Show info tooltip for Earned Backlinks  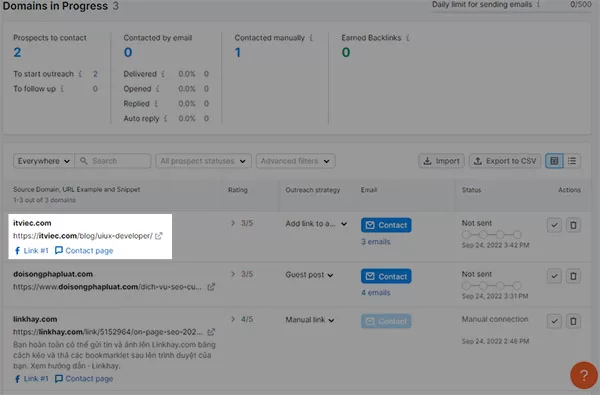(x=408, y=38)
